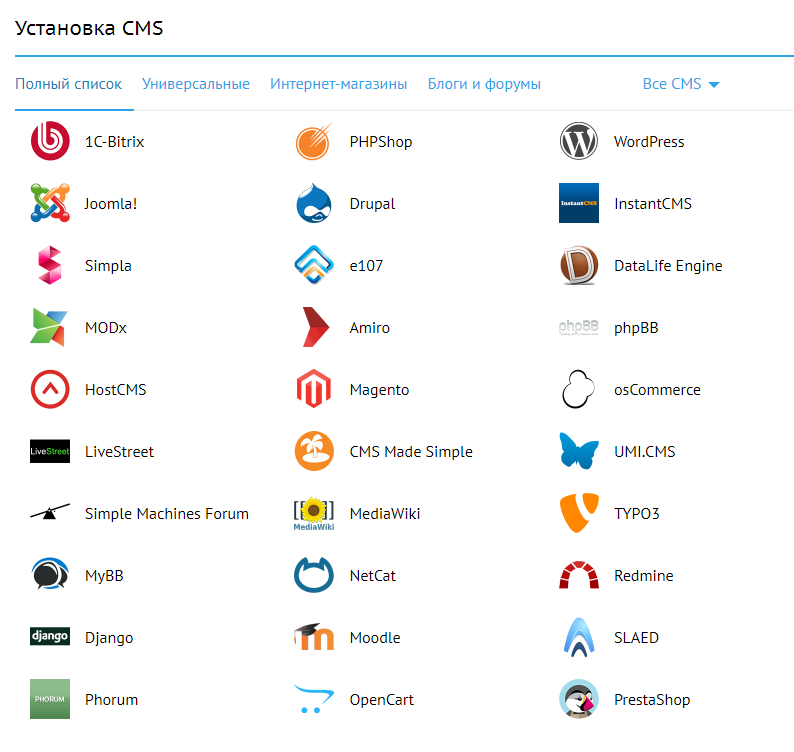Click the DataLife Engine D icon
The height and width of the screenshot is (752, 794).
579,265
